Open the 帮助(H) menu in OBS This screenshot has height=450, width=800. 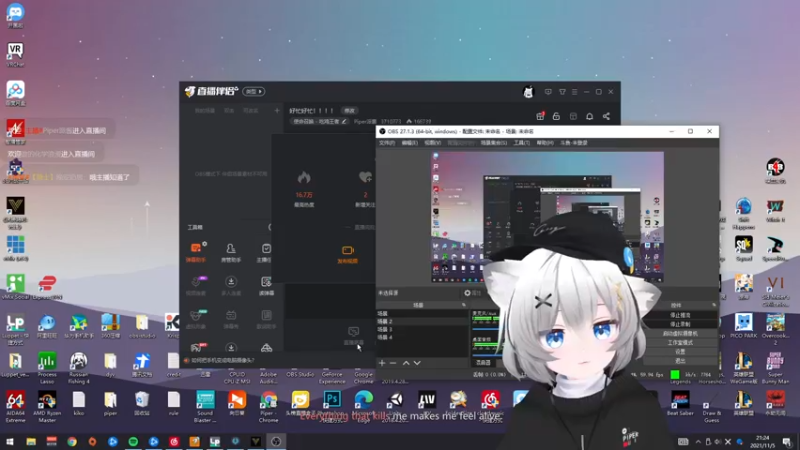[x=545, y=143]
